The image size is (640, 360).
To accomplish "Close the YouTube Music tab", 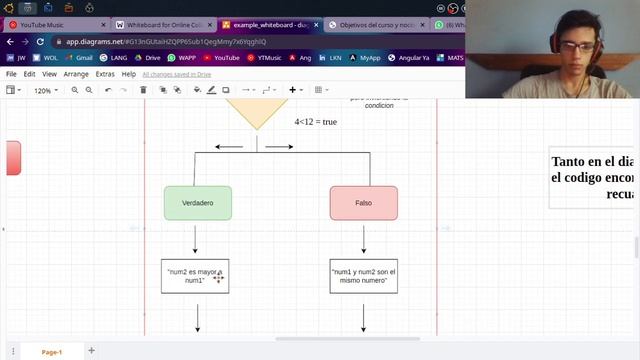I will pyautogui.click(x=103, y=25).
